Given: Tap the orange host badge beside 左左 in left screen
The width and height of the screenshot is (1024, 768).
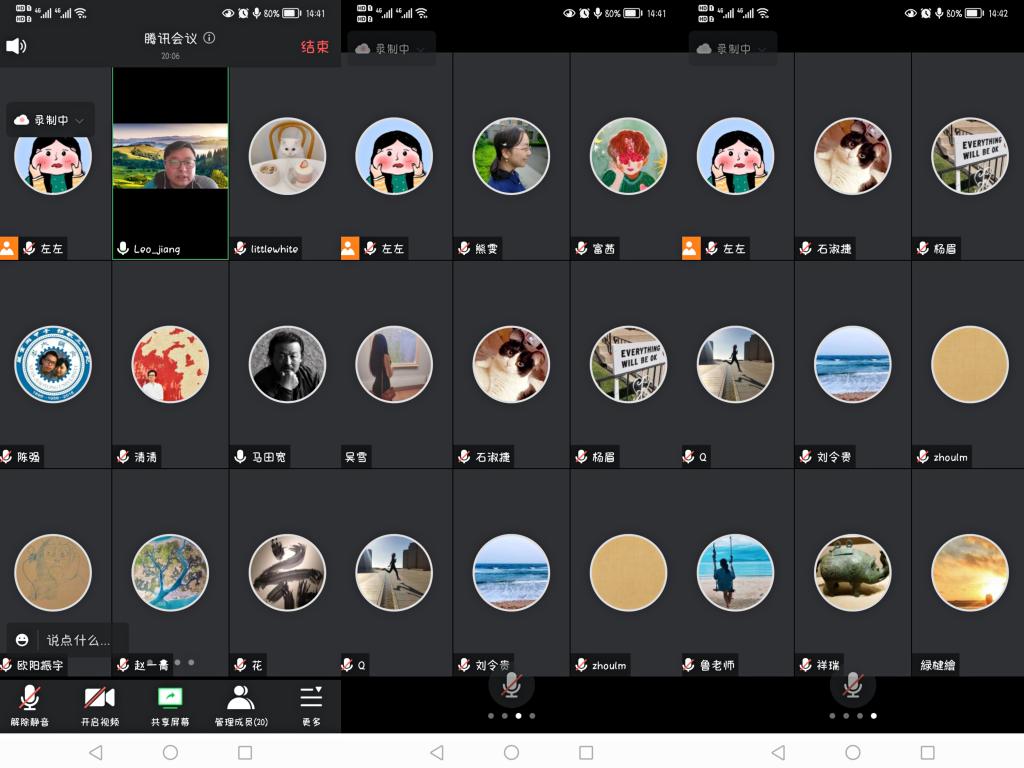Looking at the screenshot, I should coord(8,248).
